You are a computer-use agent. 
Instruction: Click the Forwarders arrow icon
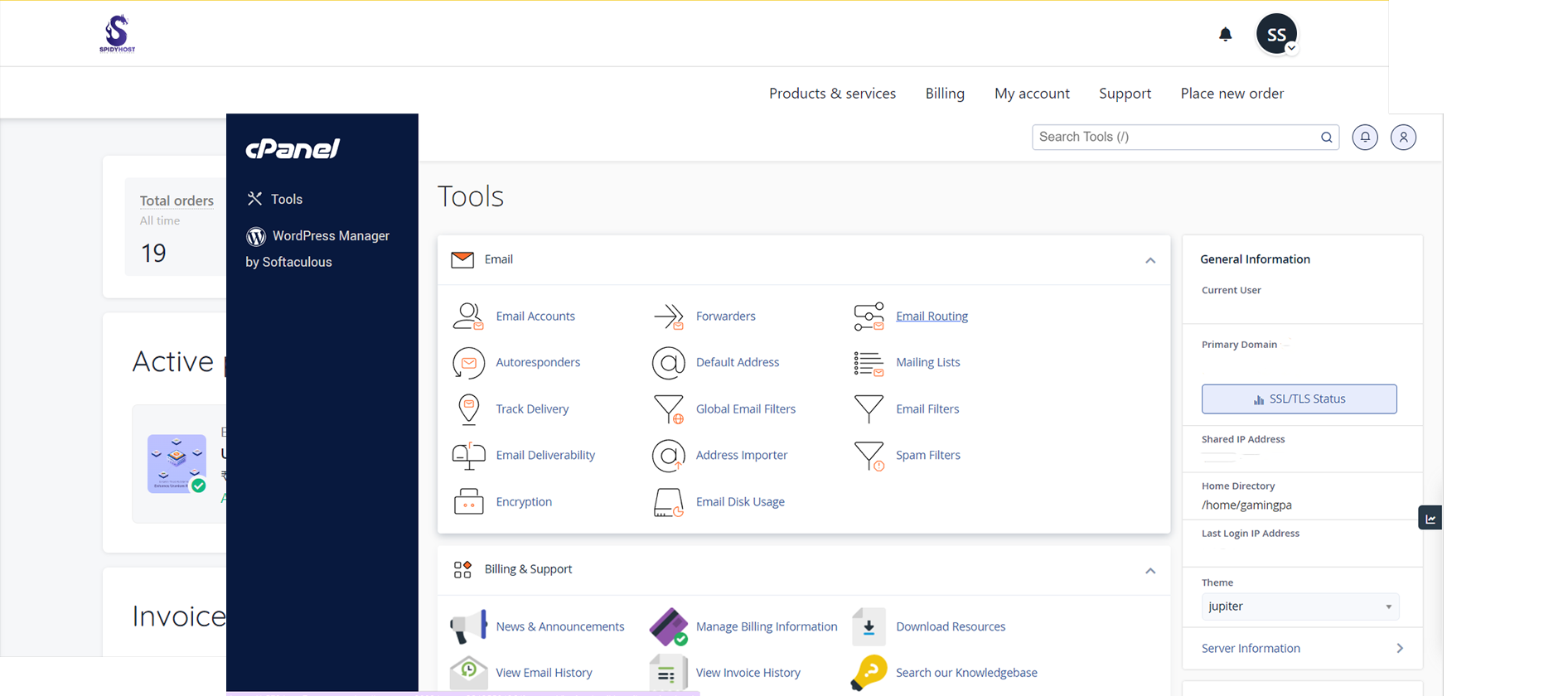tap(669, 317)
